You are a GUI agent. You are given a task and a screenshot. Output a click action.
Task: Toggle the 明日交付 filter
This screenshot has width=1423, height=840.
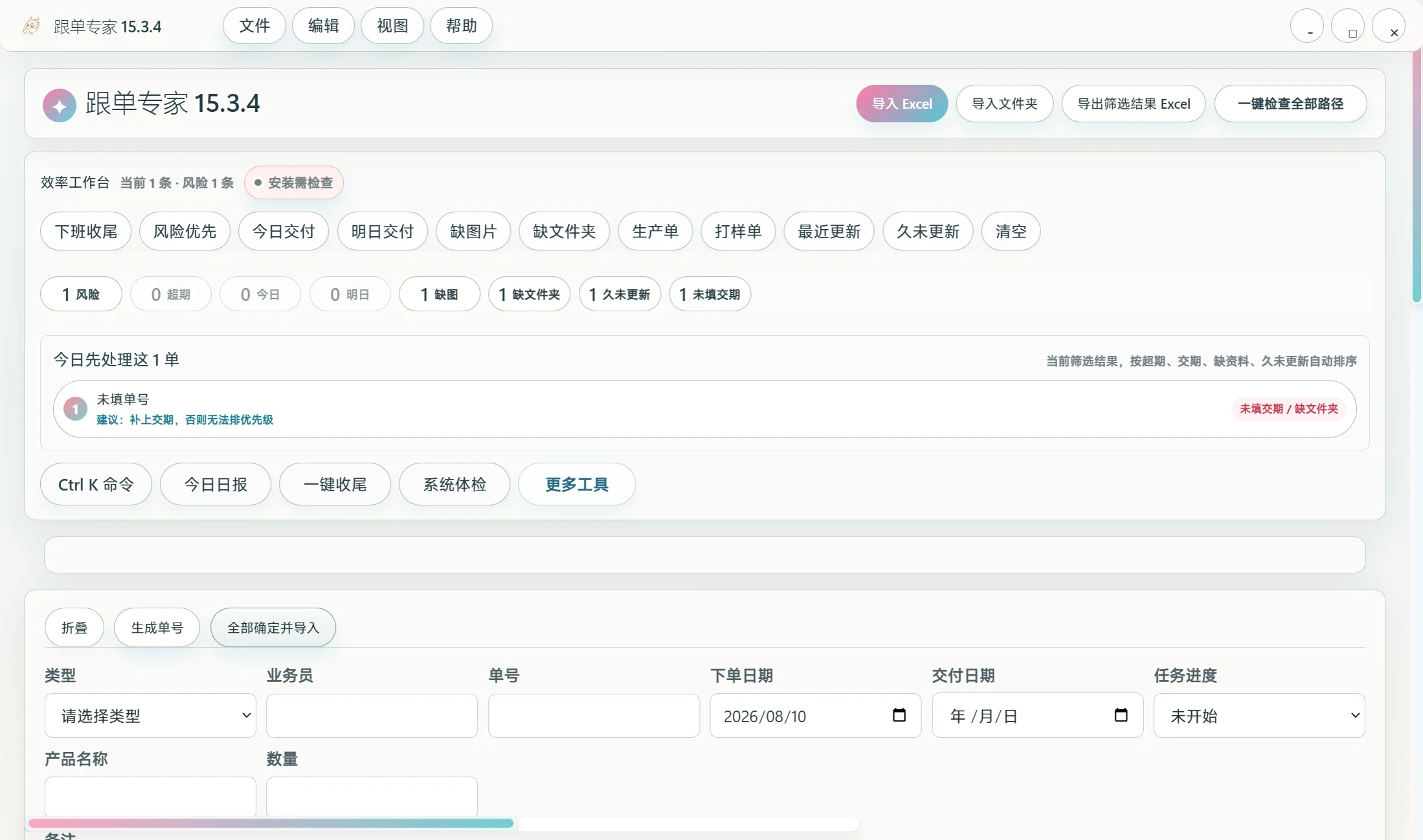click(383, 231)
